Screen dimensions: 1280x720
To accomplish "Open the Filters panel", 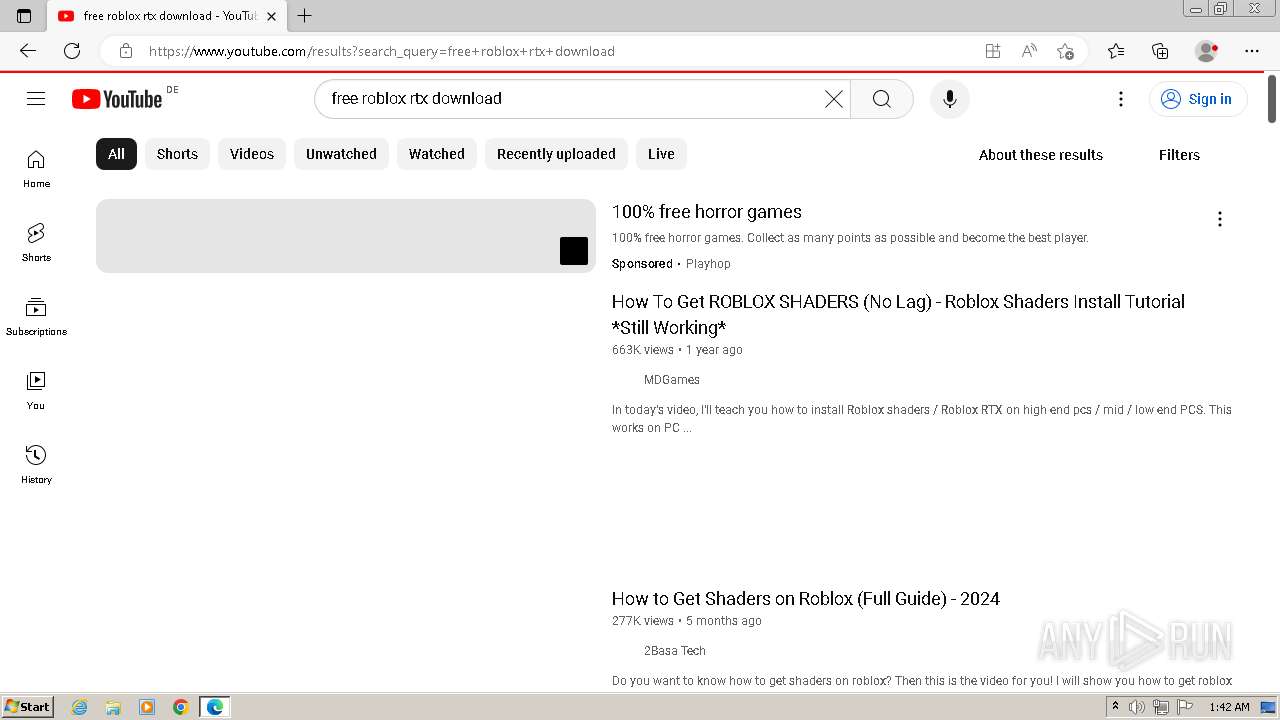I will (x=1179, y=155).
